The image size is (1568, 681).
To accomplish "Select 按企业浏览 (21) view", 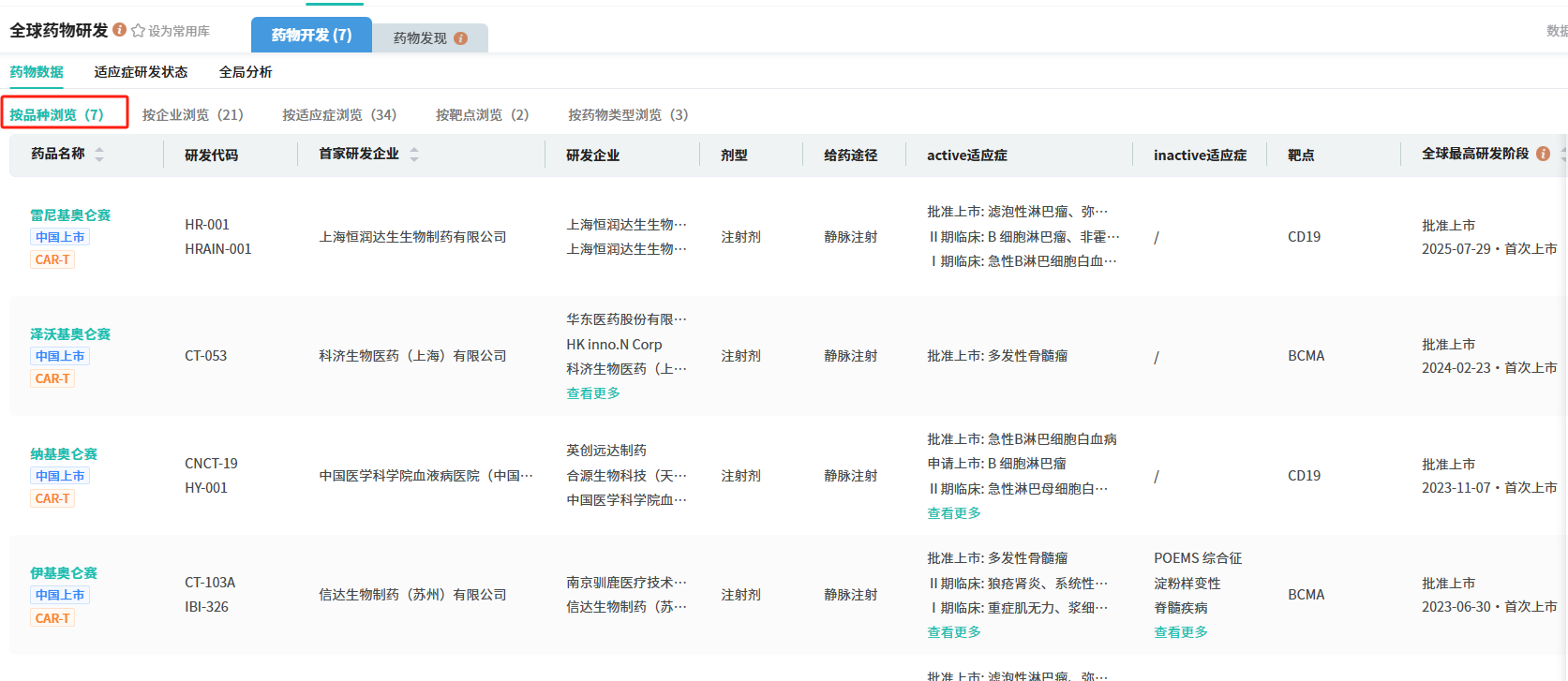I will (192, 114).
